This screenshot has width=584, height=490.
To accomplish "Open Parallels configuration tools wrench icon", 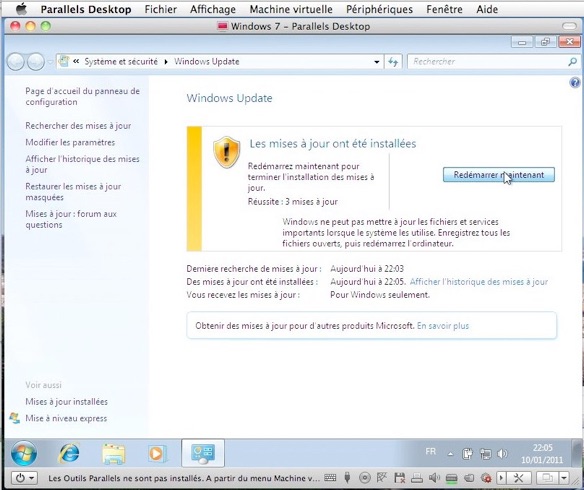I will [518, 478].
